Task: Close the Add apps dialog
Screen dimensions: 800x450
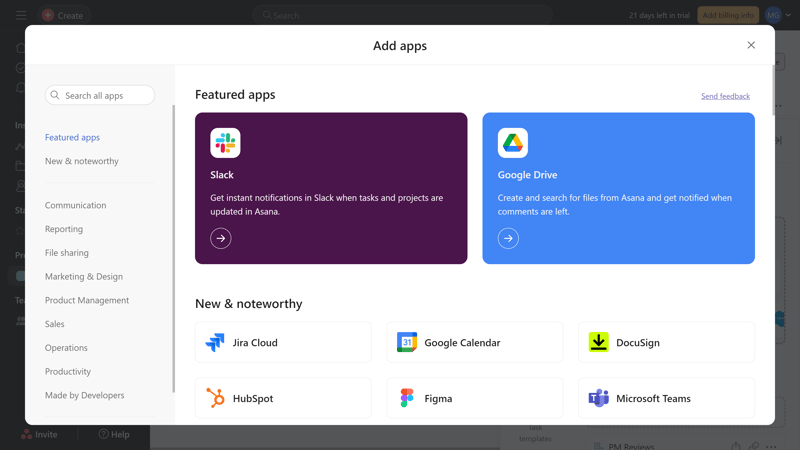Action: point(751,45)
